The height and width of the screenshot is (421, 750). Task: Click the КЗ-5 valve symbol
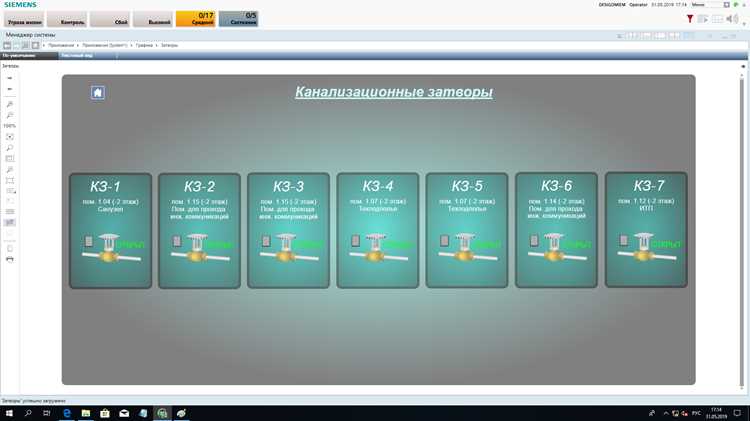(467, 248)
